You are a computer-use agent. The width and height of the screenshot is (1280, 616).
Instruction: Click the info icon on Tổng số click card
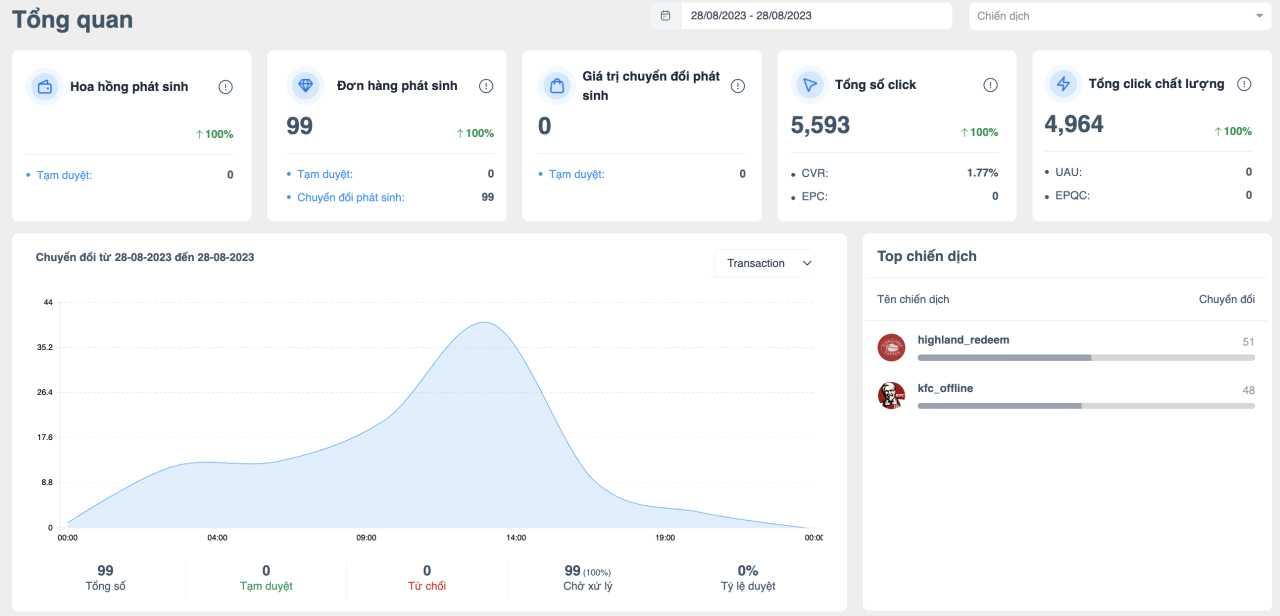990,85
